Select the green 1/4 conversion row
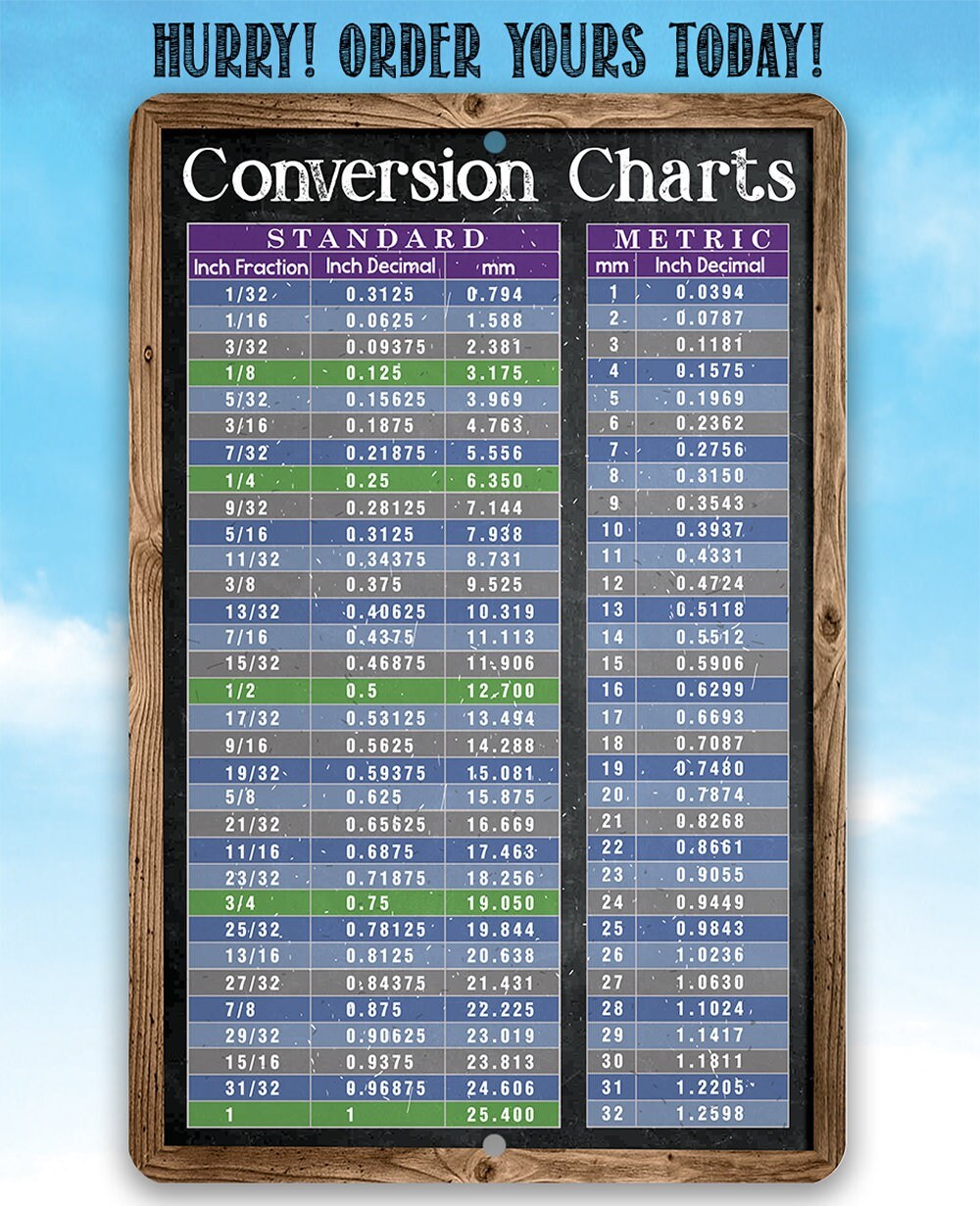This screenshot has height=1206, width=980. (377, 479)
